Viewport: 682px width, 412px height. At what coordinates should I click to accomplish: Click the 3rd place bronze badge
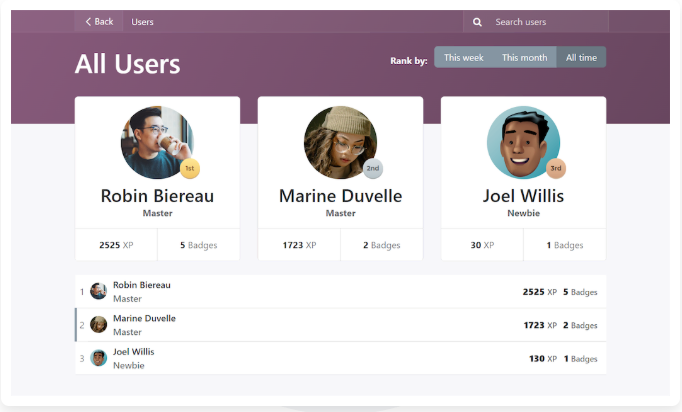click(x=556, y=168)
